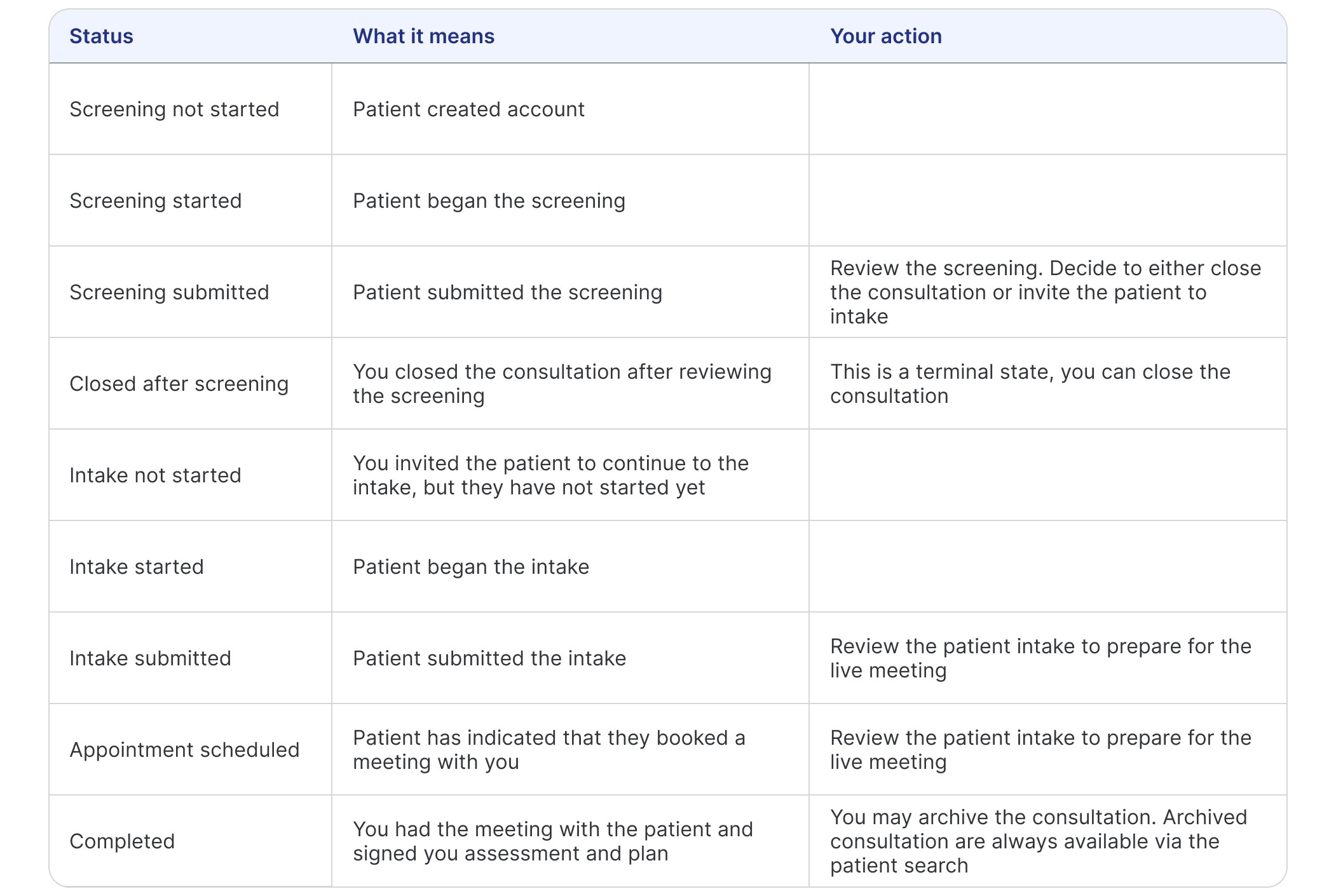The width and height of the screenshot is (1336, 896).
Task: Select the Appointment scheduled status cell
Action: (184, 750)
